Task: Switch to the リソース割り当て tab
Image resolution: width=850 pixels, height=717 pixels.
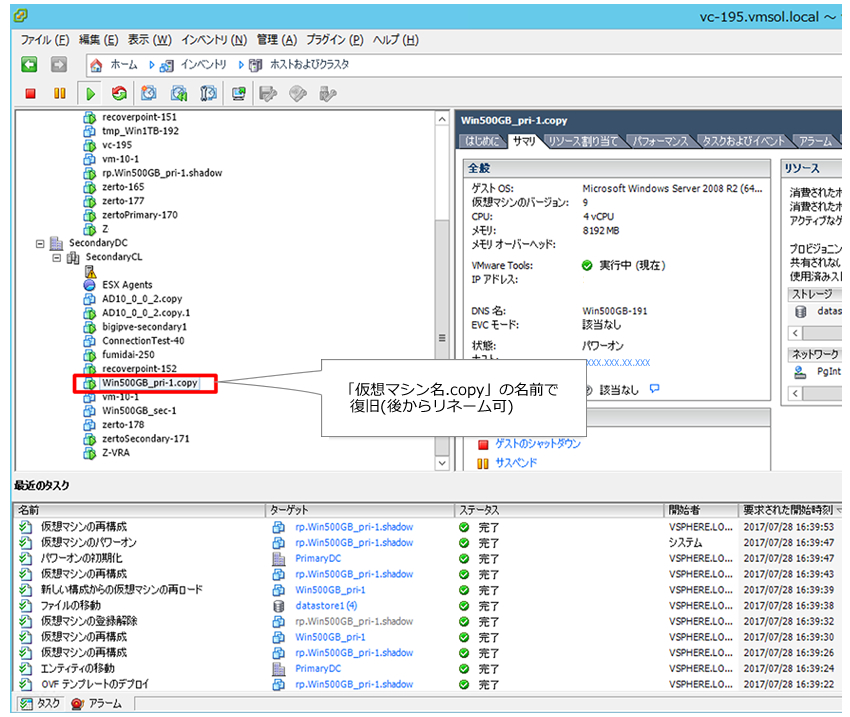Action: [583, 141]
